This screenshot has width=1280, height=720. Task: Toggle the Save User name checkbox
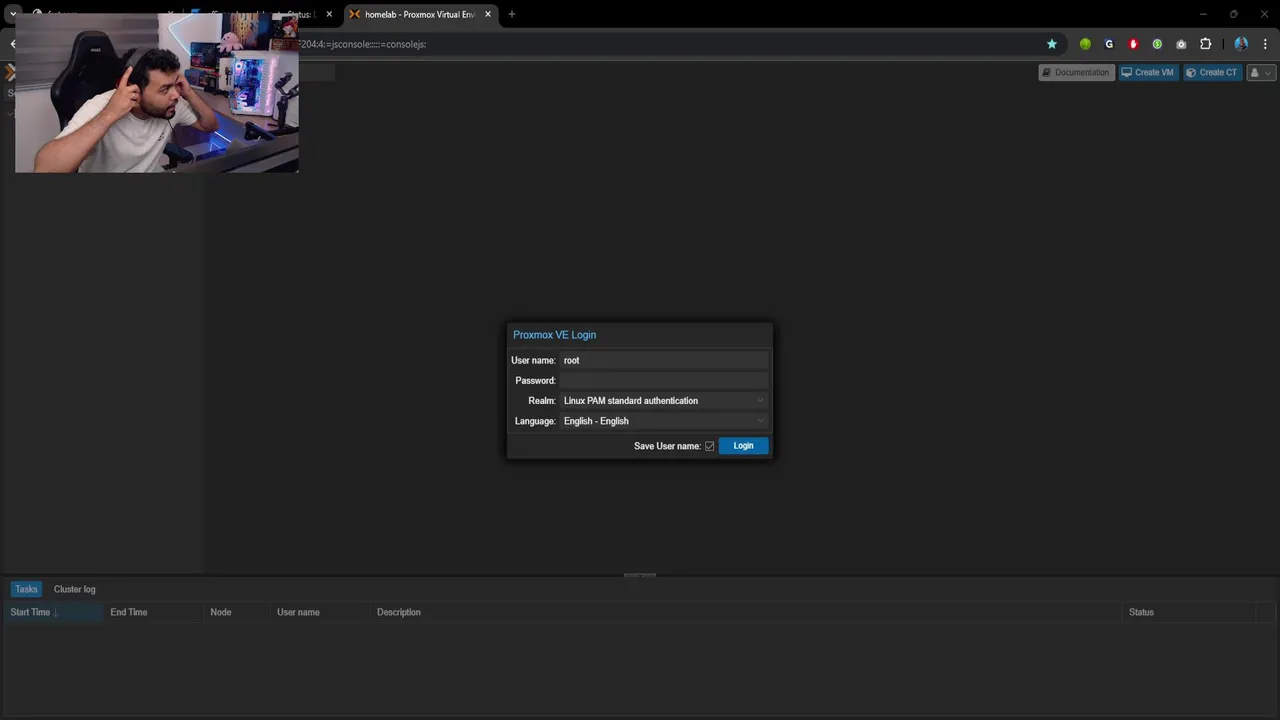[x=710, y=446]
